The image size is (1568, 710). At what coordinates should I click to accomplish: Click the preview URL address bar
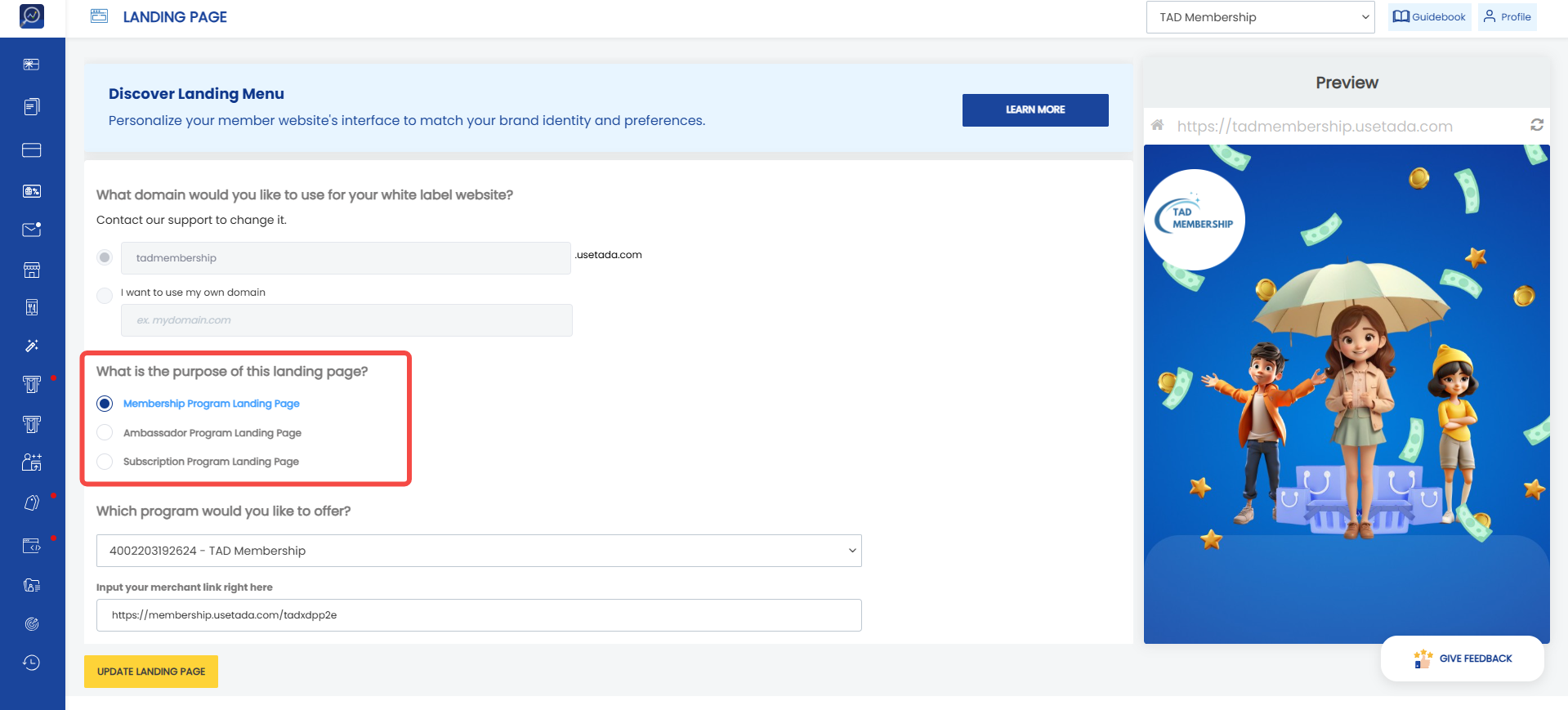[1315, 126]
